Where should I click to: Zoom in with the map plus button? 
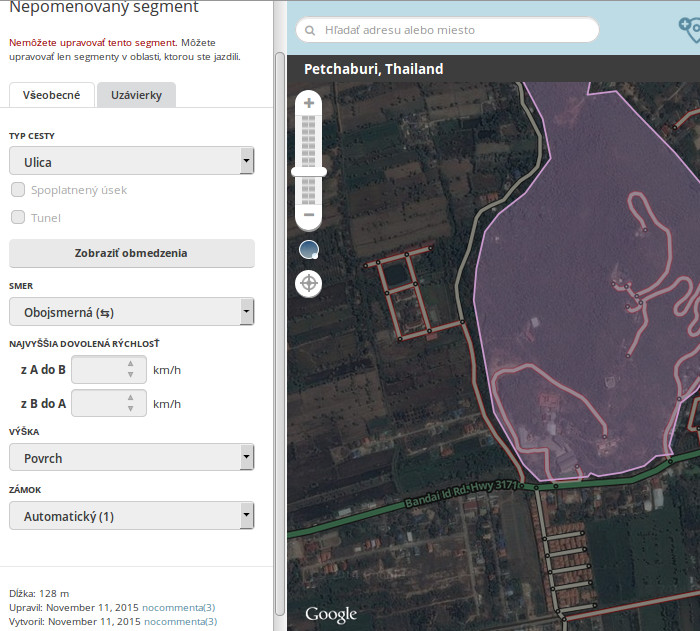click(308, 103)
